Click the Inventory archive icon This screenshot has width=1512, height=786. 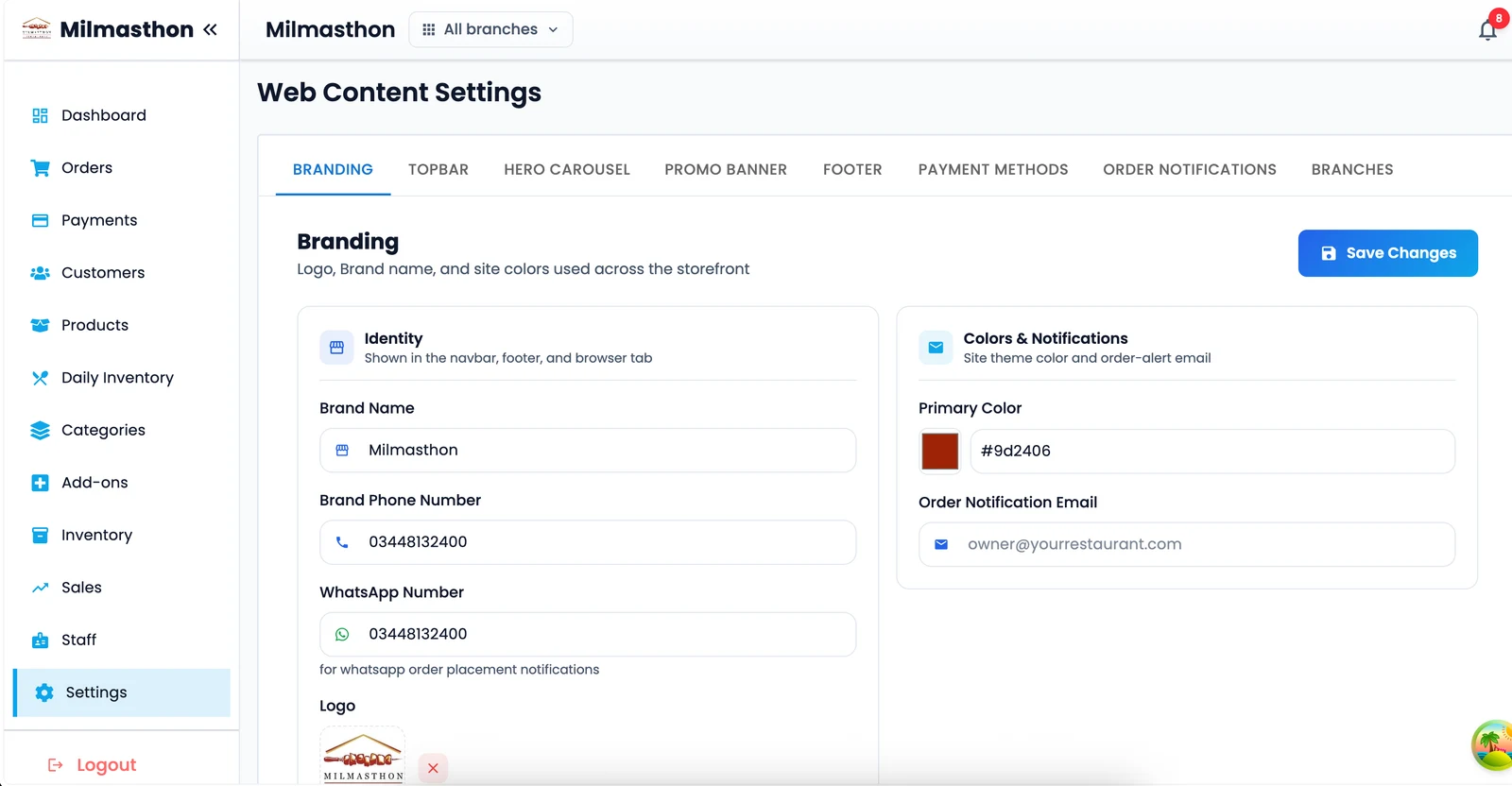pyautogui.click(x=40, y=535)
